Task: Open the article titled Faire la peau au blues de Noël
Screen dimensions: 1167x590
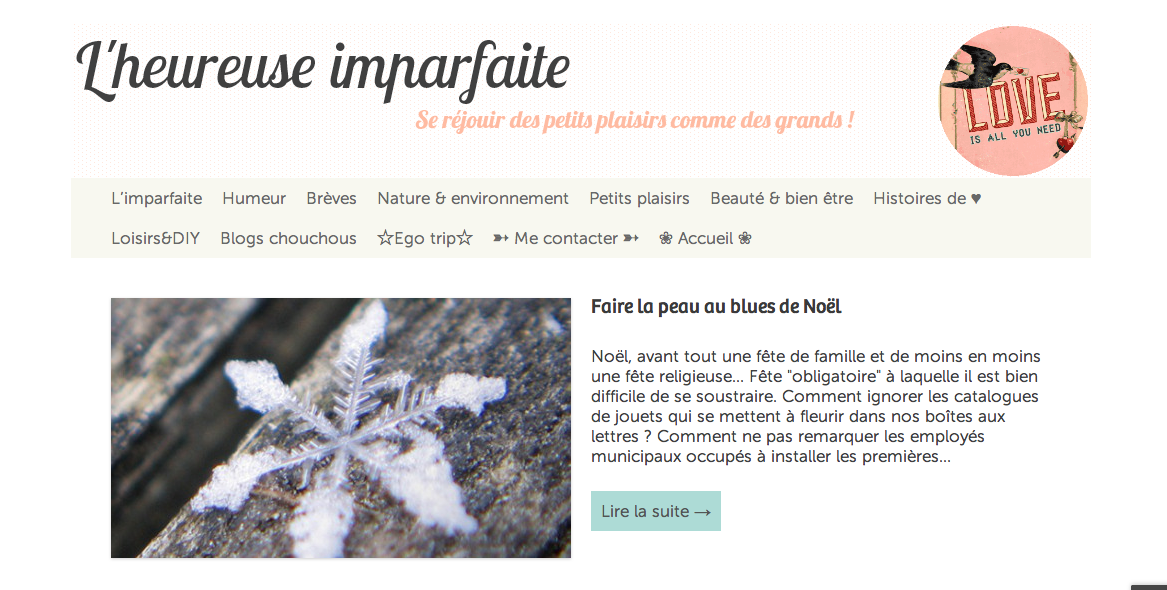Action: pos(716,307)
